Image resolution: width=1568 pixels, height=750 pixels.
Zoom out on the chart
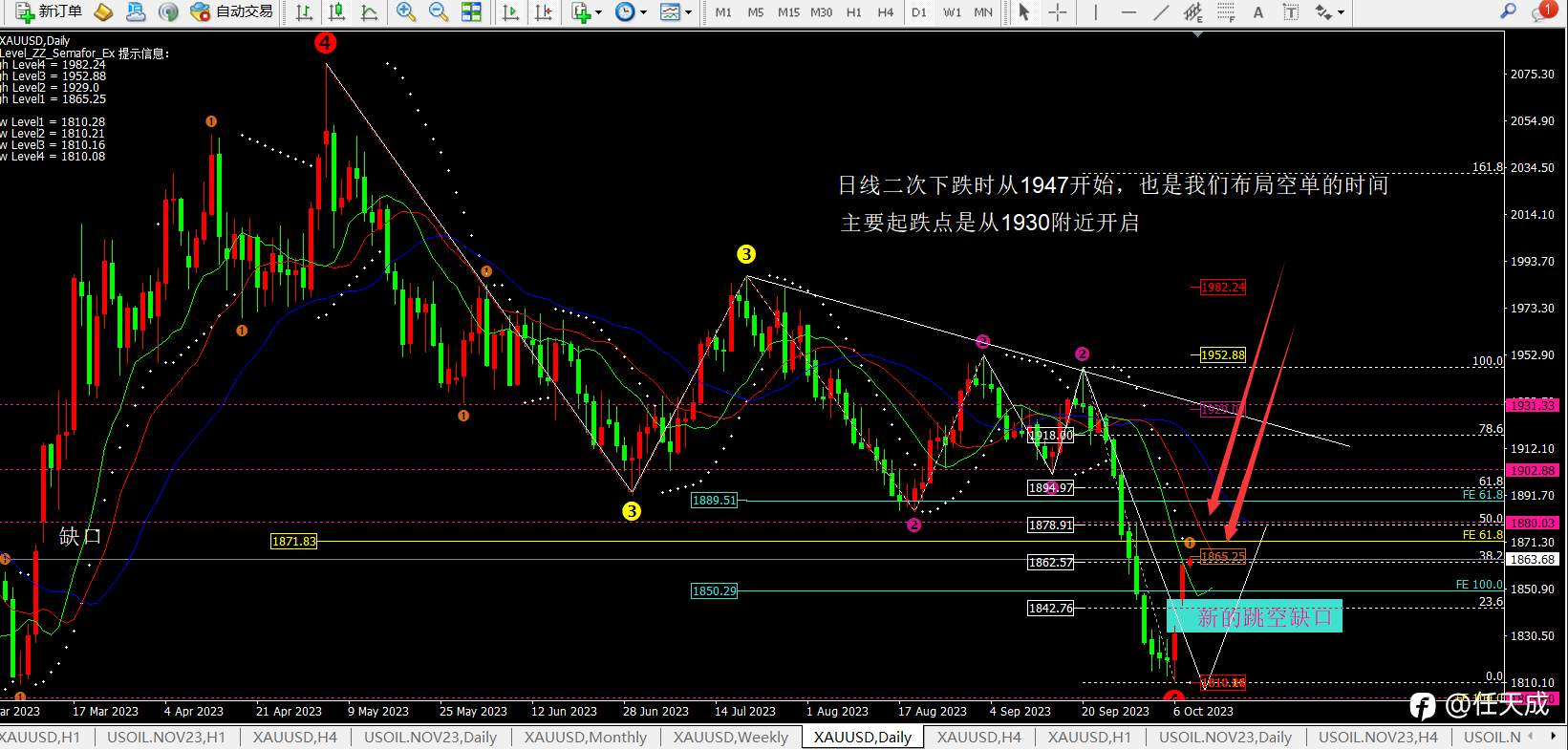[x=439, y=11]
